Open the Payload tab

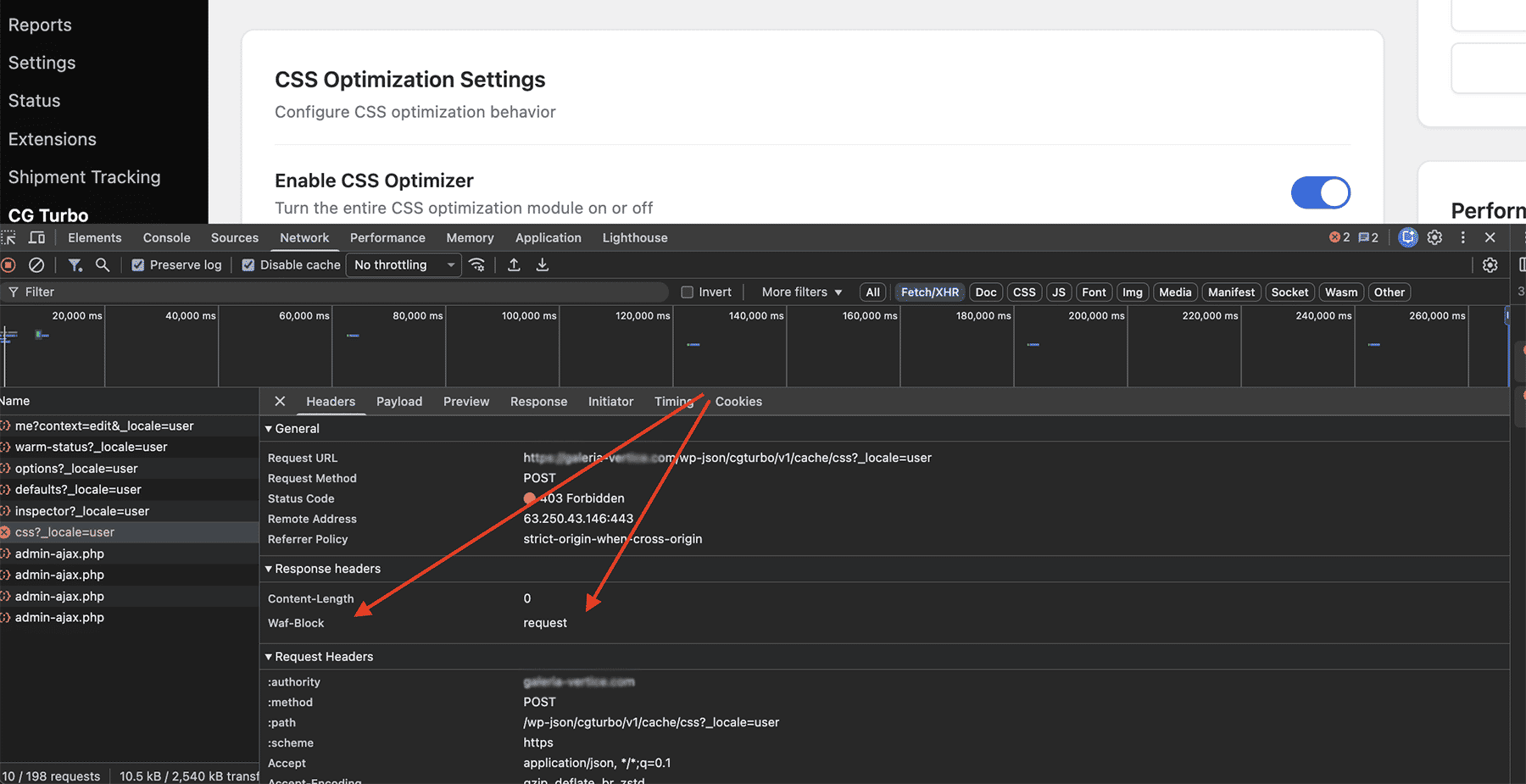tap(399, 402)
